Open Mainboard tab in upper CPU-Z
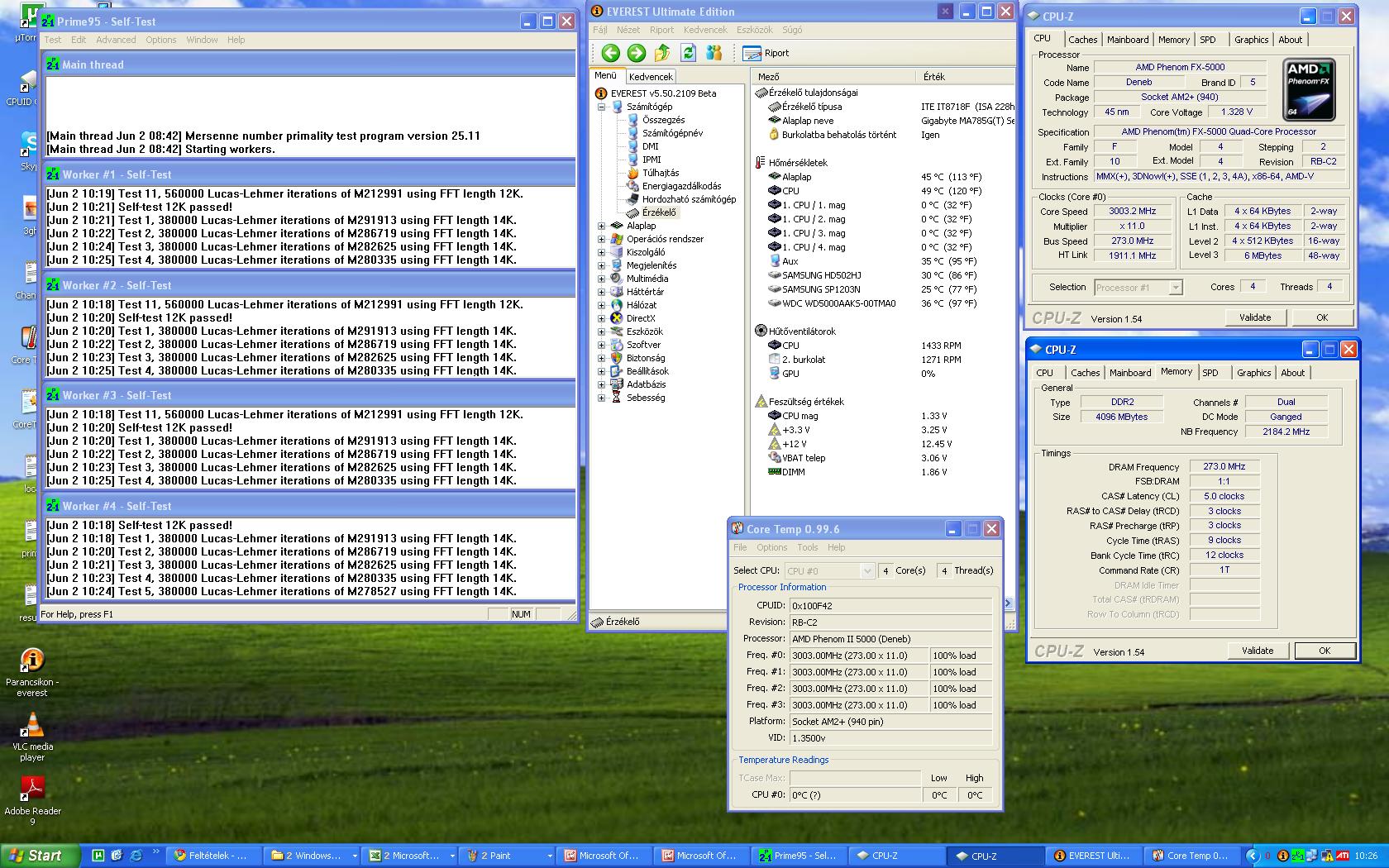 click(1128, 40)
